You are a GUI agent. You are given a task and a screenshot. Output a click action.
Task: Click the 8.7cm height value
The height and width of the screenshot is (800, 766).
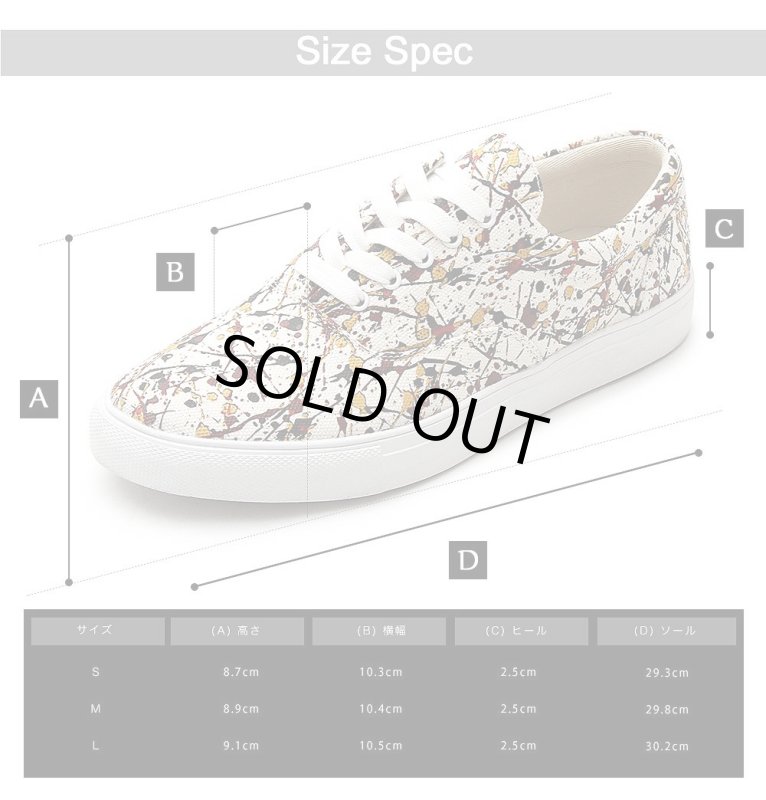coord(240,672)
